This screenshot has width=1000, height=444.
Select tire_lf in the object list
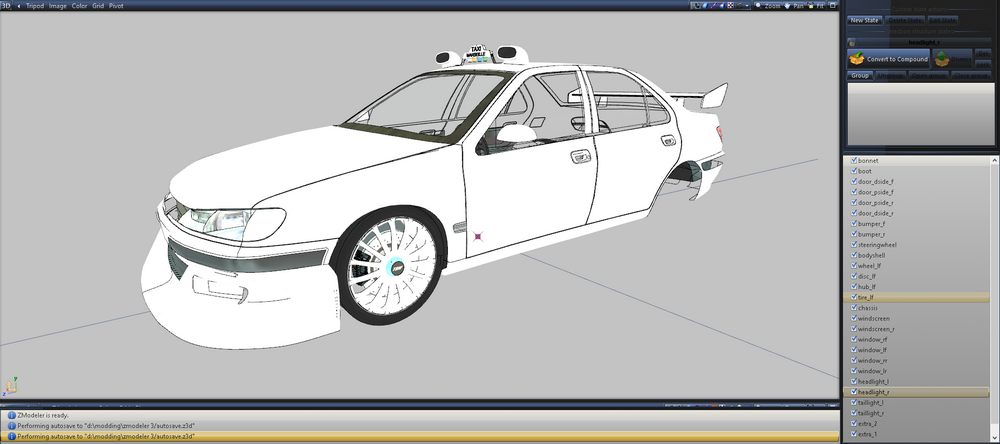[866, 297]
